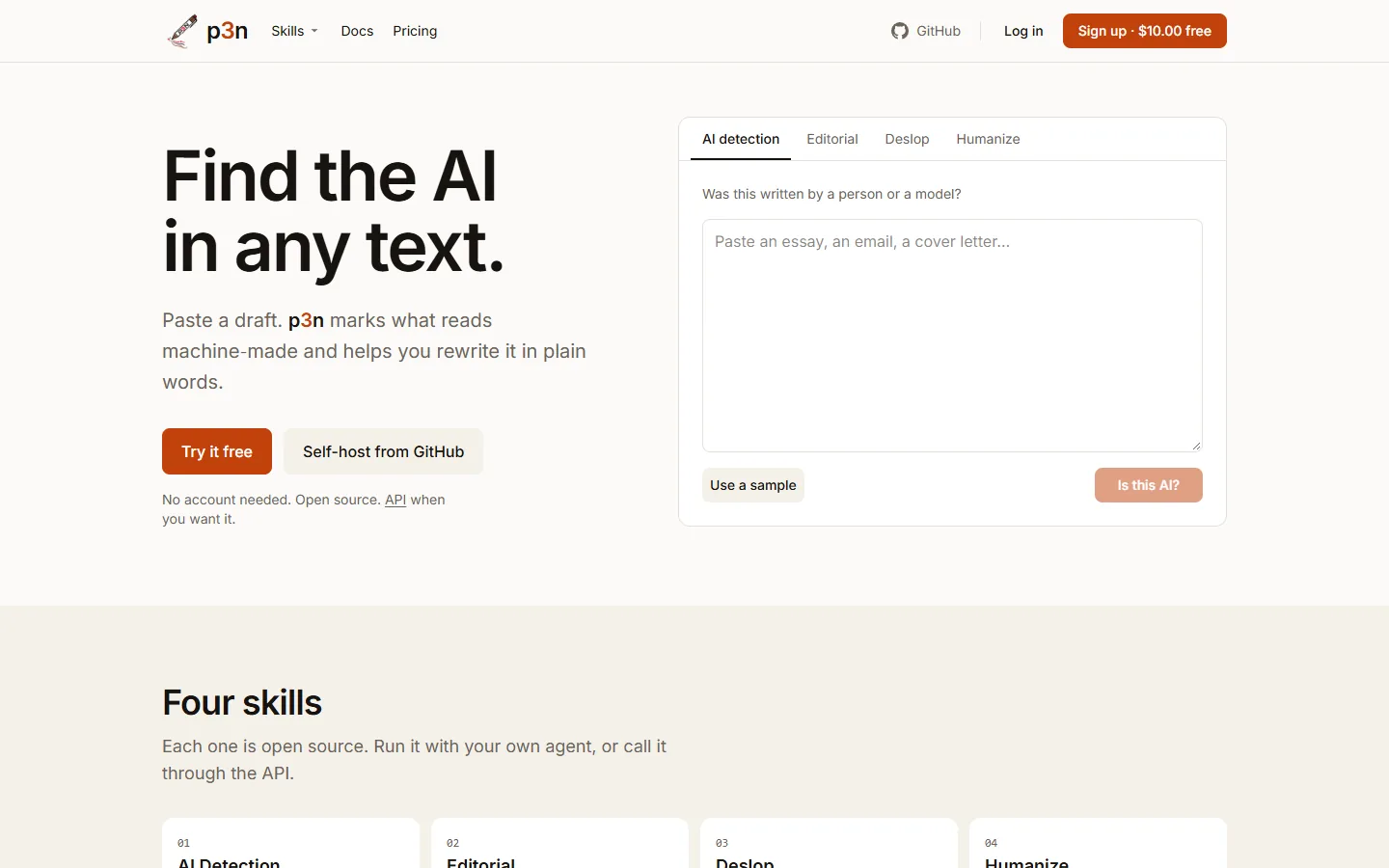This screenshot has height=868, width=1389.
Task: Click the Try it free button
Action: (x=217, y=451)
